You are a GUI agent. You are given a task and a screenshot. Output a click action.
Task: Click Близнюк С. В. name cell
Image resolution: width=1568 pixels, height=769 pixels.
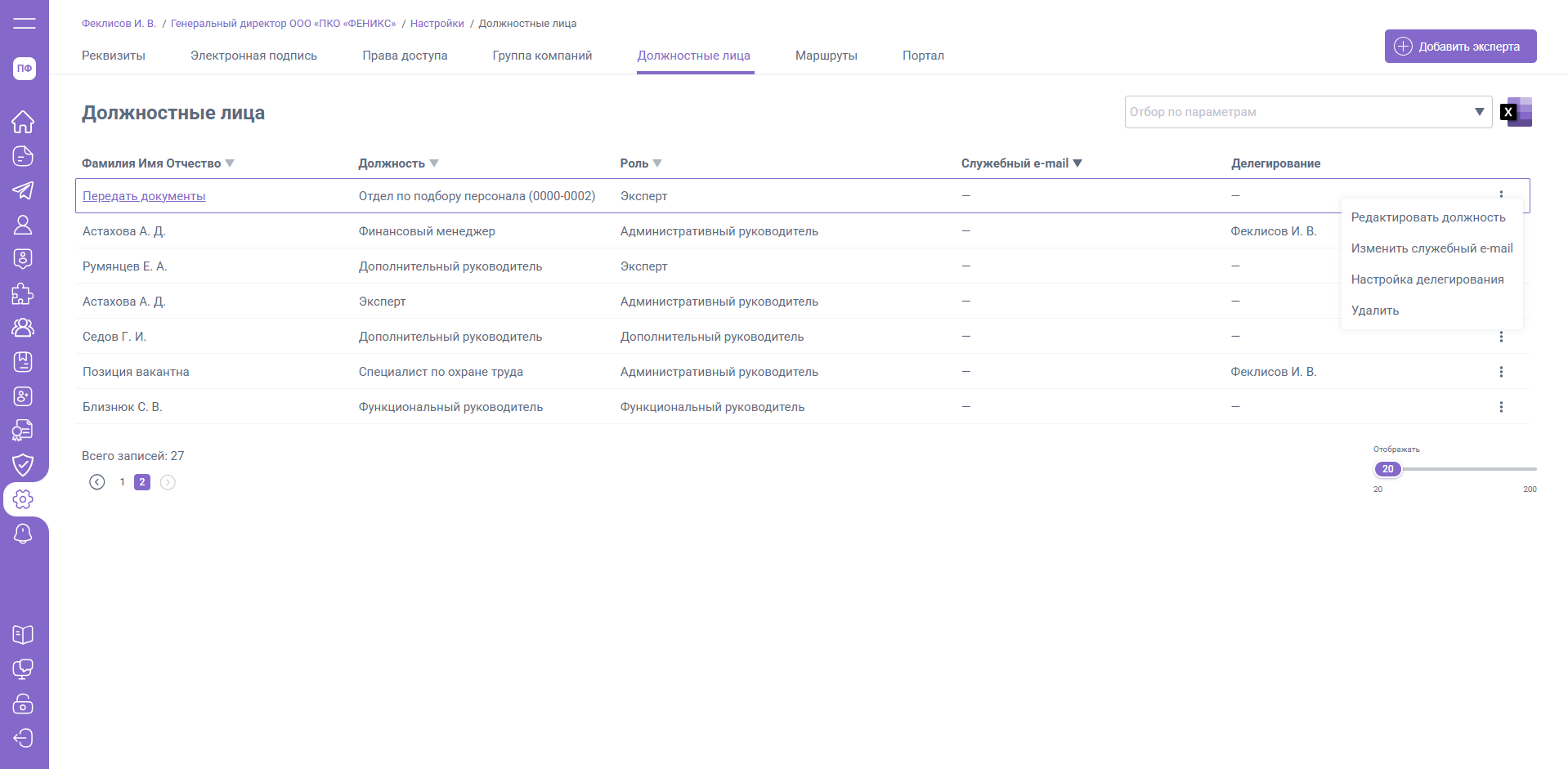click(x=123, y=407)
